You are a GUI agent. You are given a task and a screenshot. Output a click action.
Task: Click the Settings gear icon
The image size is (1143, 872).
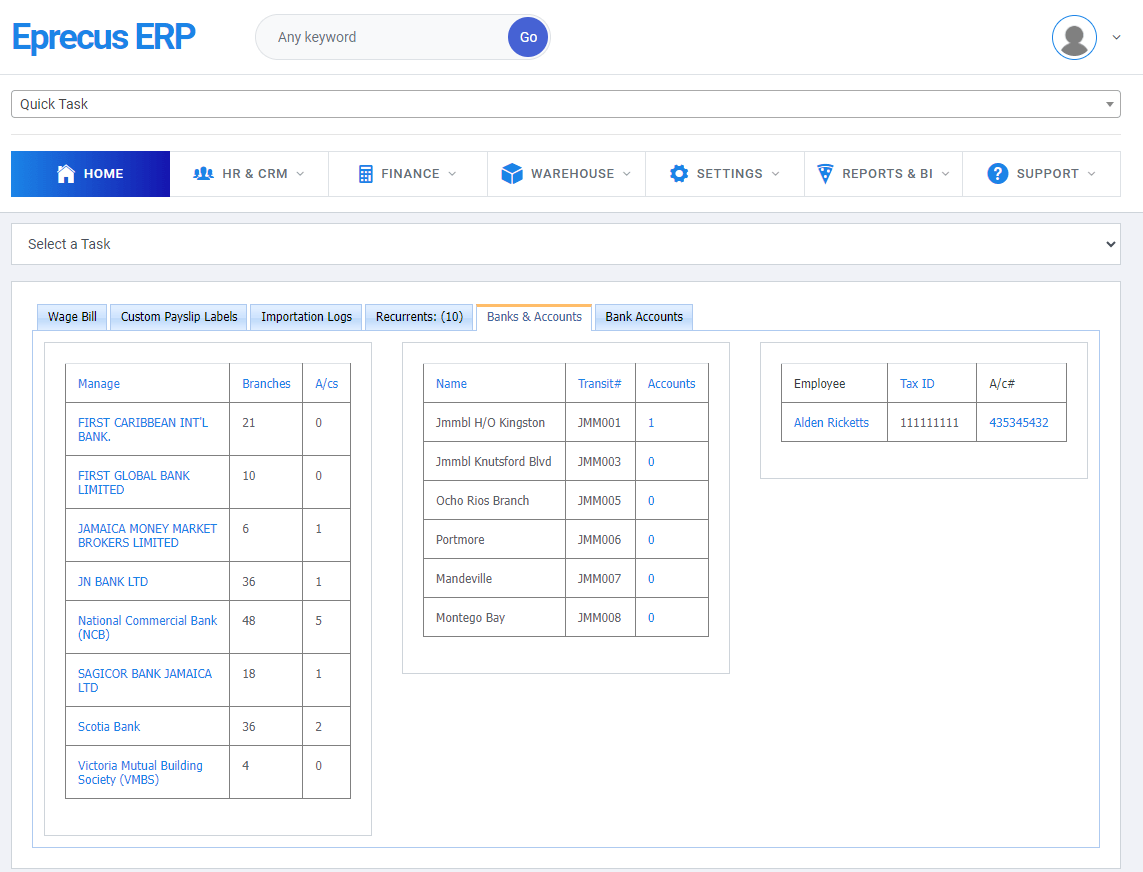[679, 174]
